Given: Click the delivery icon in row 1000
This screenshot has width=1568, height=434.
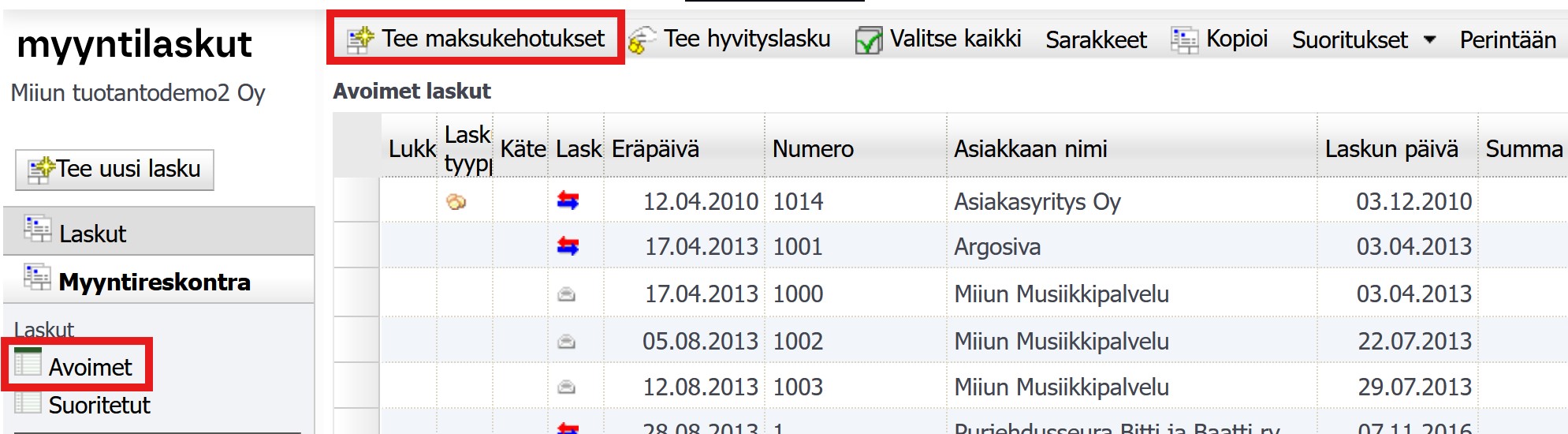Looking at the screenshot, I should (x=566, y=294).
